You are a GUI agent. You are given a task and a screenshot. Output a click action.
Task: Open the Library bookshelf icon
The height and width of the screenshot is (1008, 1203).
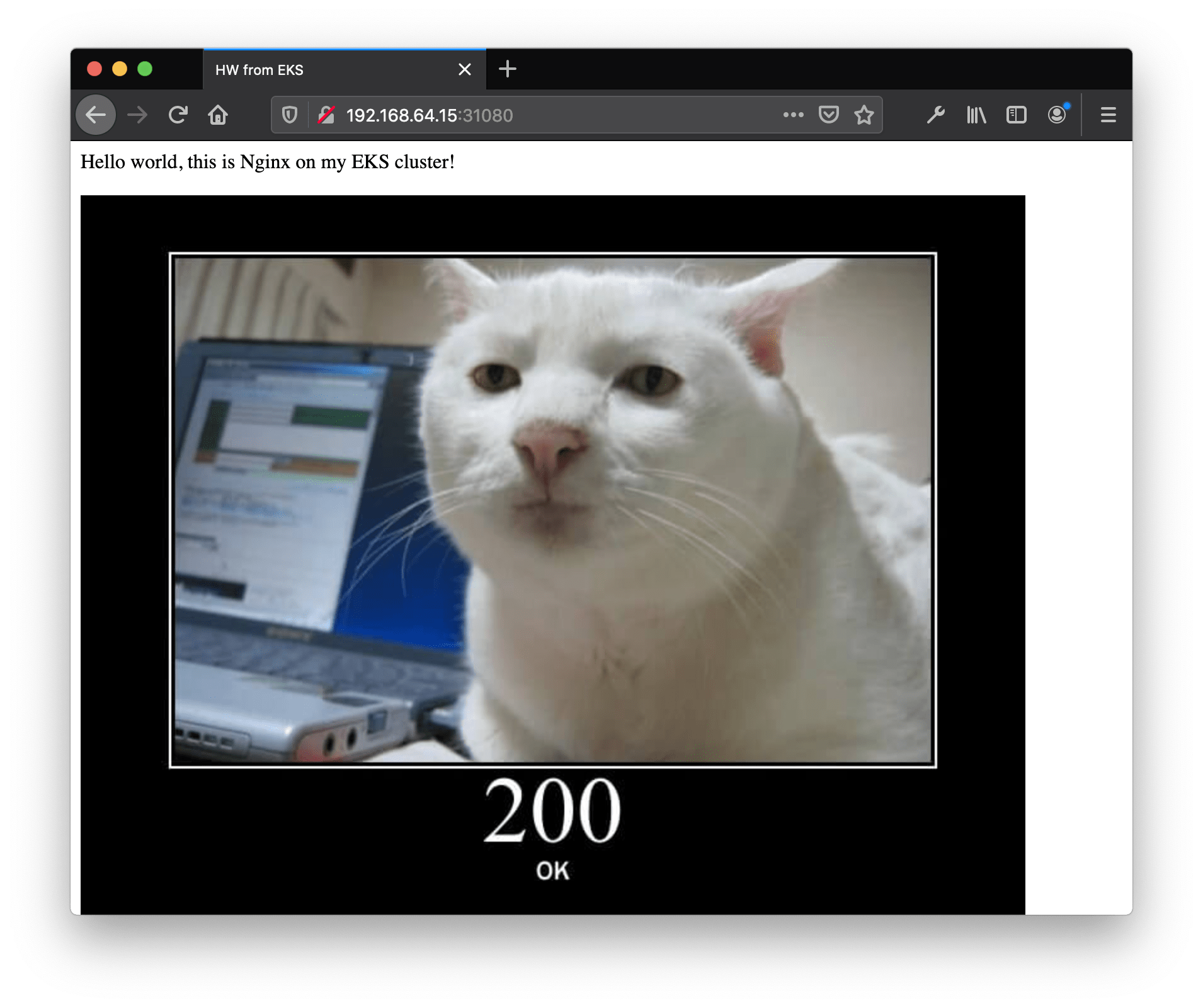(976, 115)
